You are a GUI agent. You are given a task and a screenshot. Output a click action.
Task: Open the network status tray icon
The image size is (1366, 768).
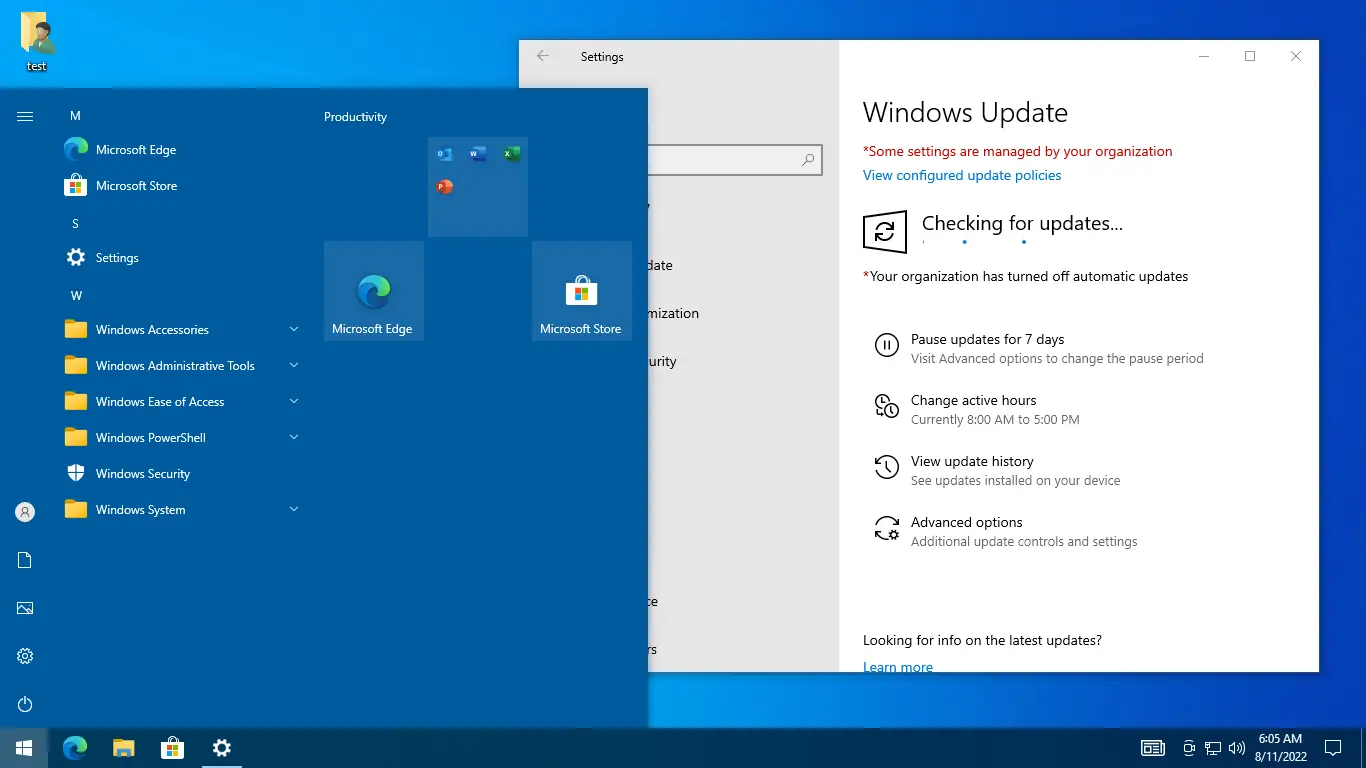point(1213,748)
